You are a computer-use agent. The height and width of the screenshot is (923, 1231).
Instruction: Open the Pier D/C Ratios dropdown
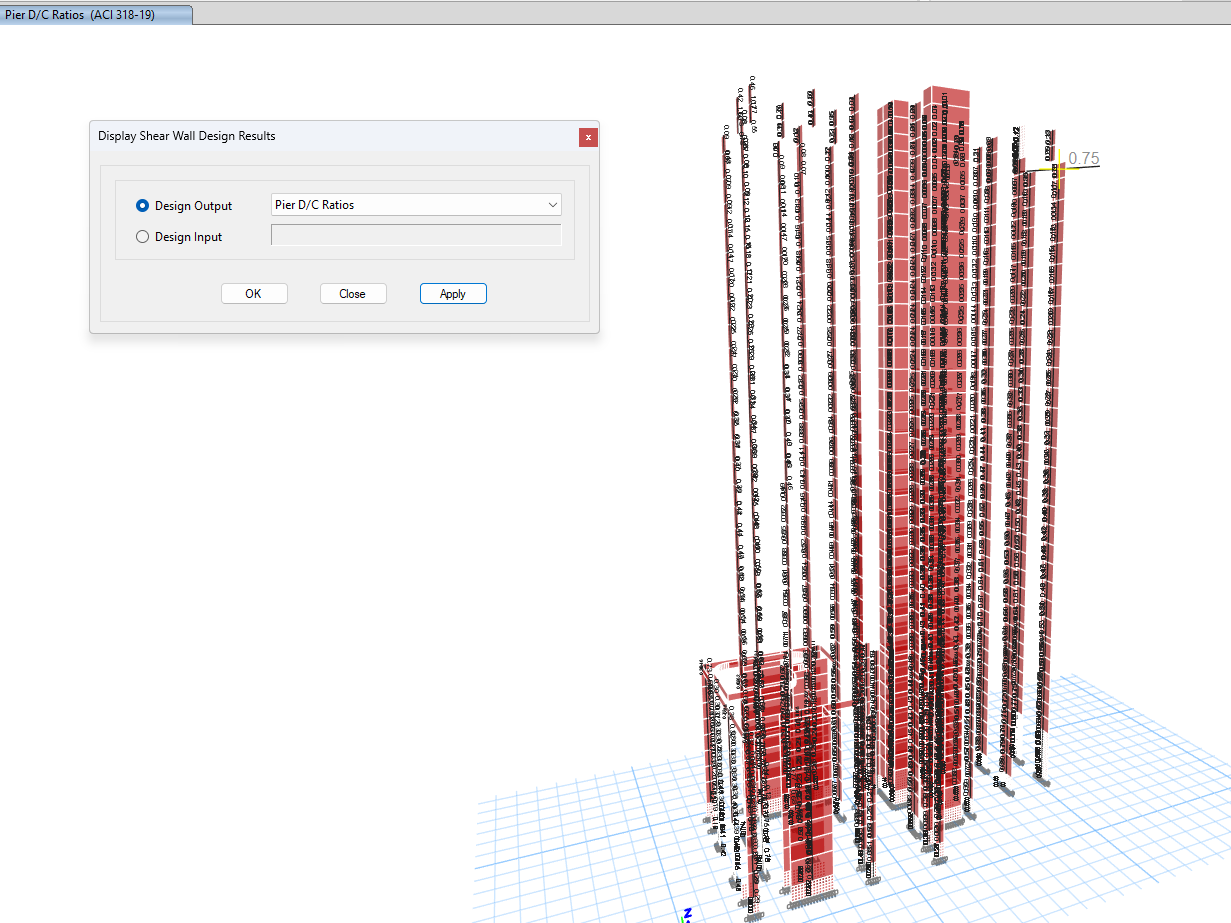(x=416, y=205)
